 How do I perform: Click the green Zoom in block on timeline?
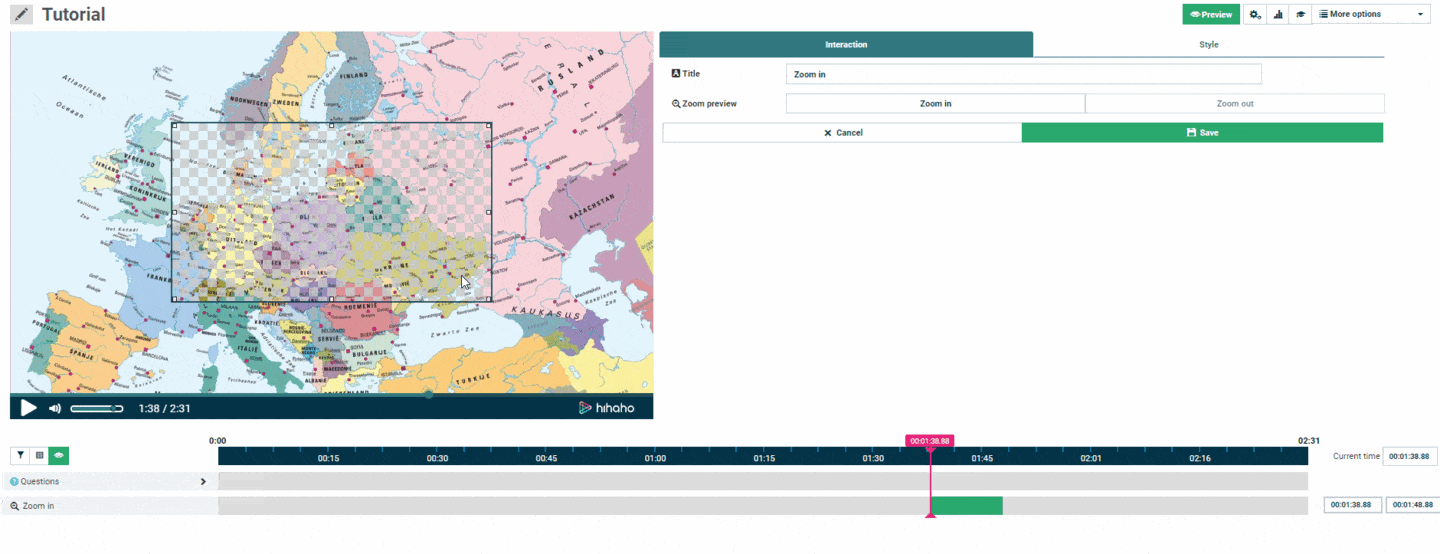point(967,506)
